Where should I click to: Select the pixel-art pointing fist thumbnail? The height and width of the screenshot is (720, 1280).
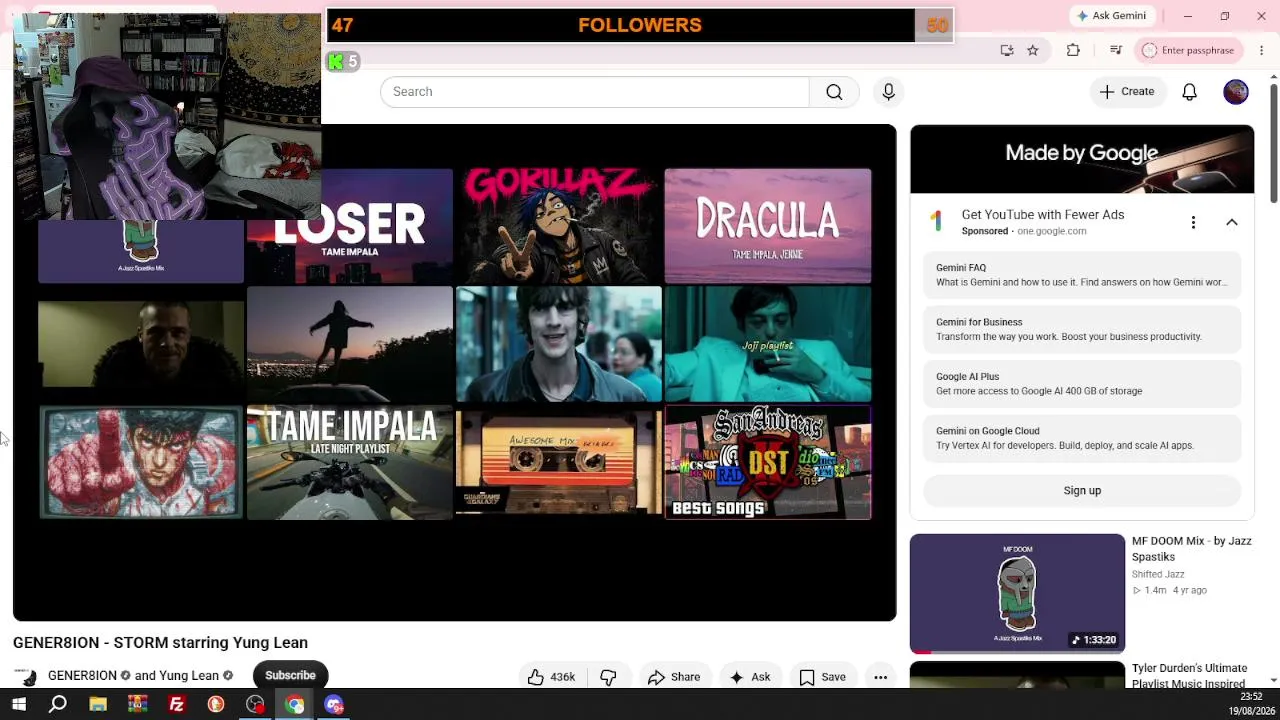pyautogui.click(x=141, y=462)
